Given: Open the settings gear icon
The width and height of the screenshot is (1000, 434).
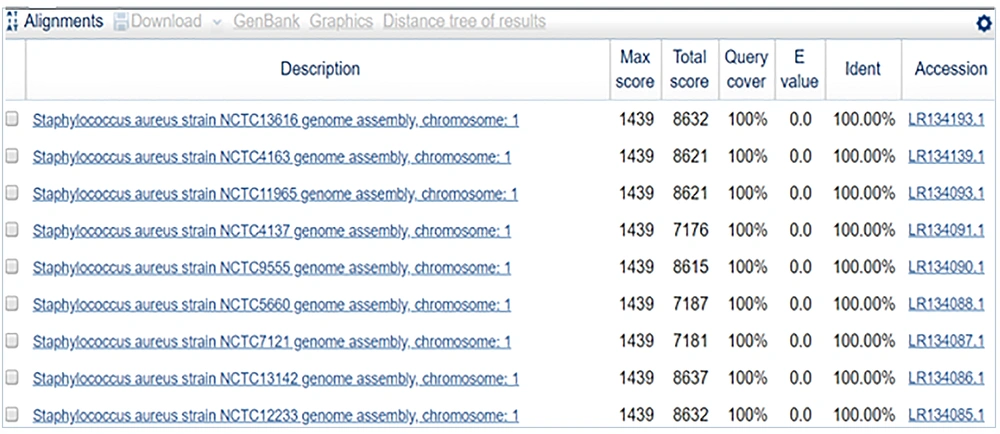Looking at the screenshot, I should [x=982, y=24].
